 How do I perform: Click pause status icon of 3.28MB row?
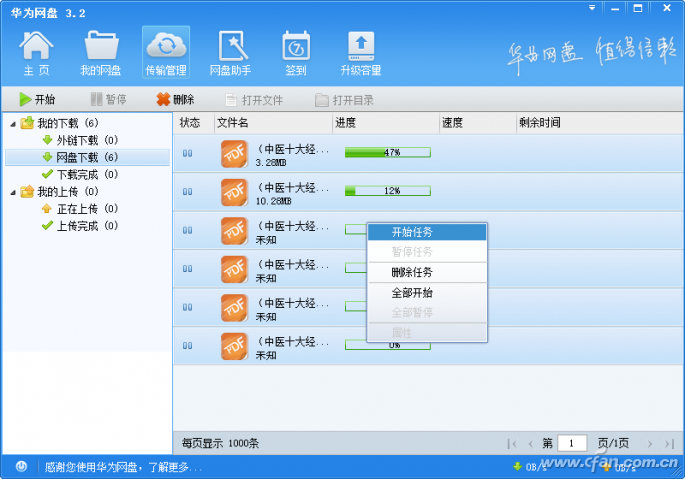[x=187, y=153]
